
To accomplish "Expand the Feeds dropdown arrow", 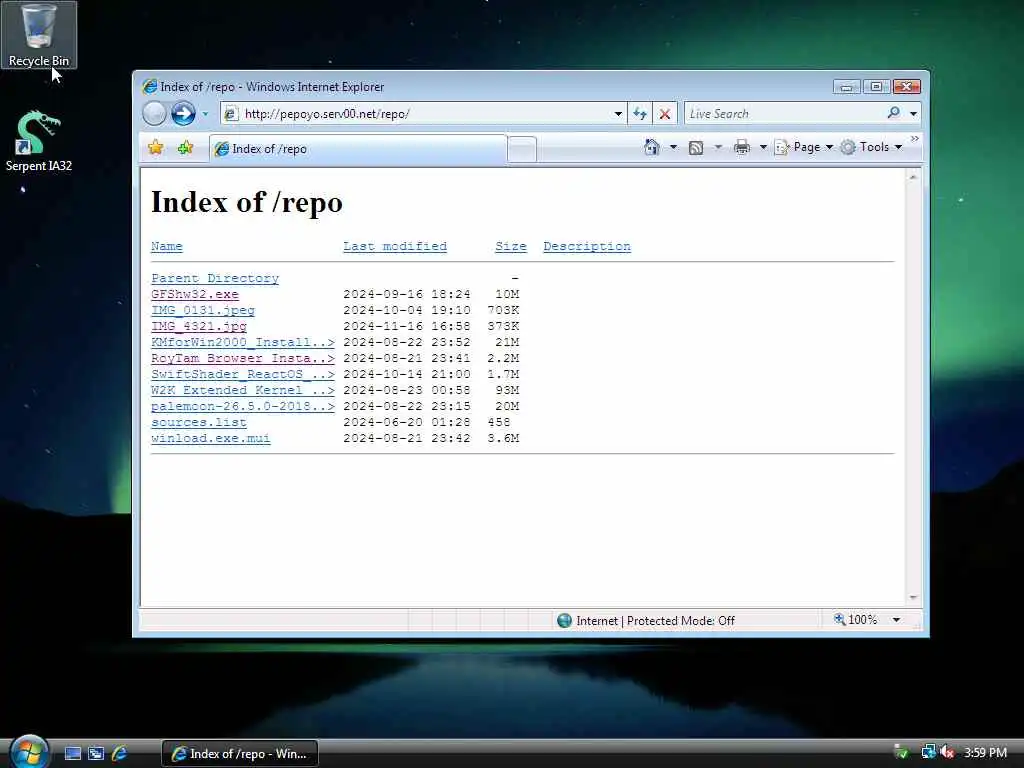I will tap(718, 148).
